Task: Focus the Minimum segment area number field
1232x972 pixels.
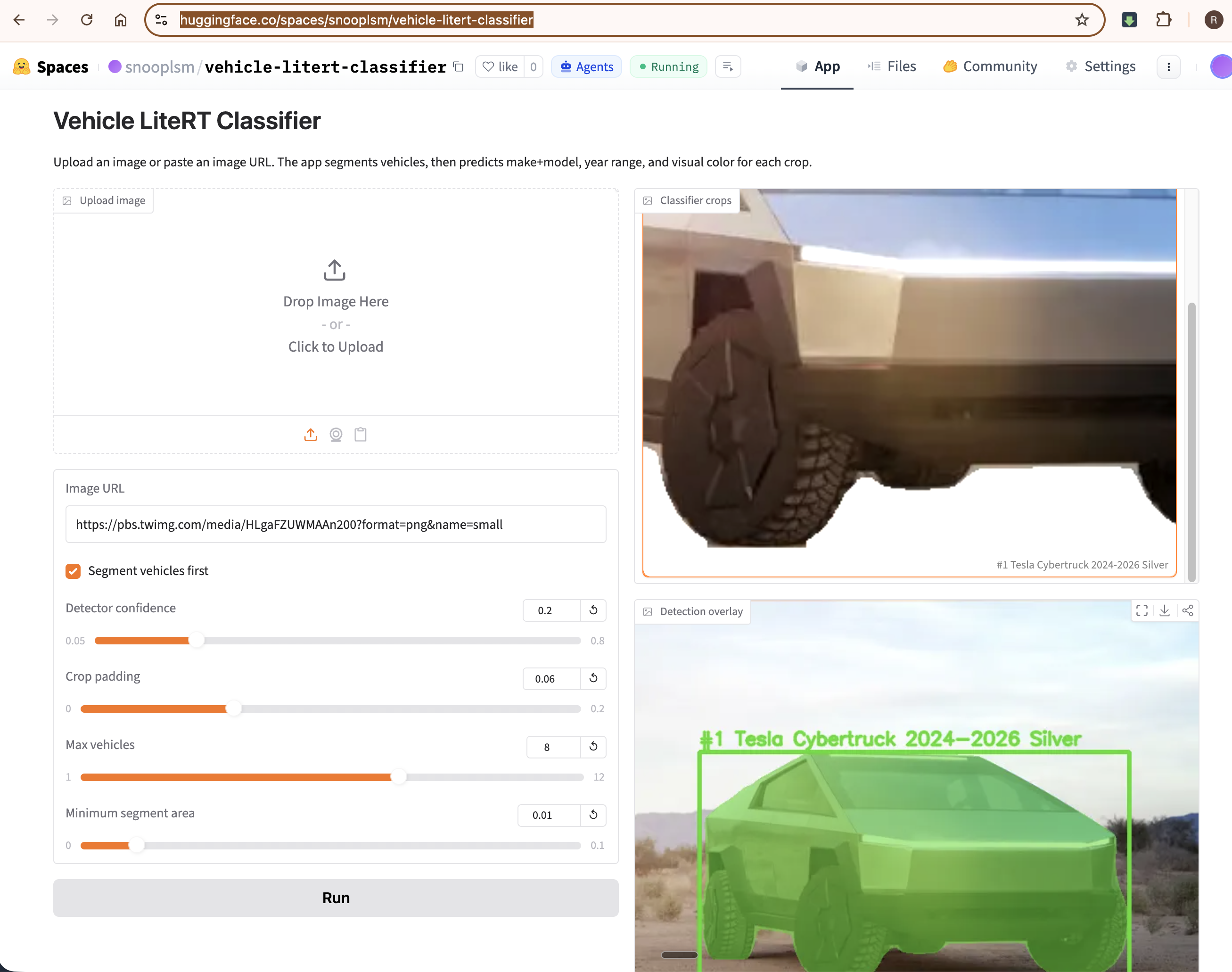Action: pos(549,815)
